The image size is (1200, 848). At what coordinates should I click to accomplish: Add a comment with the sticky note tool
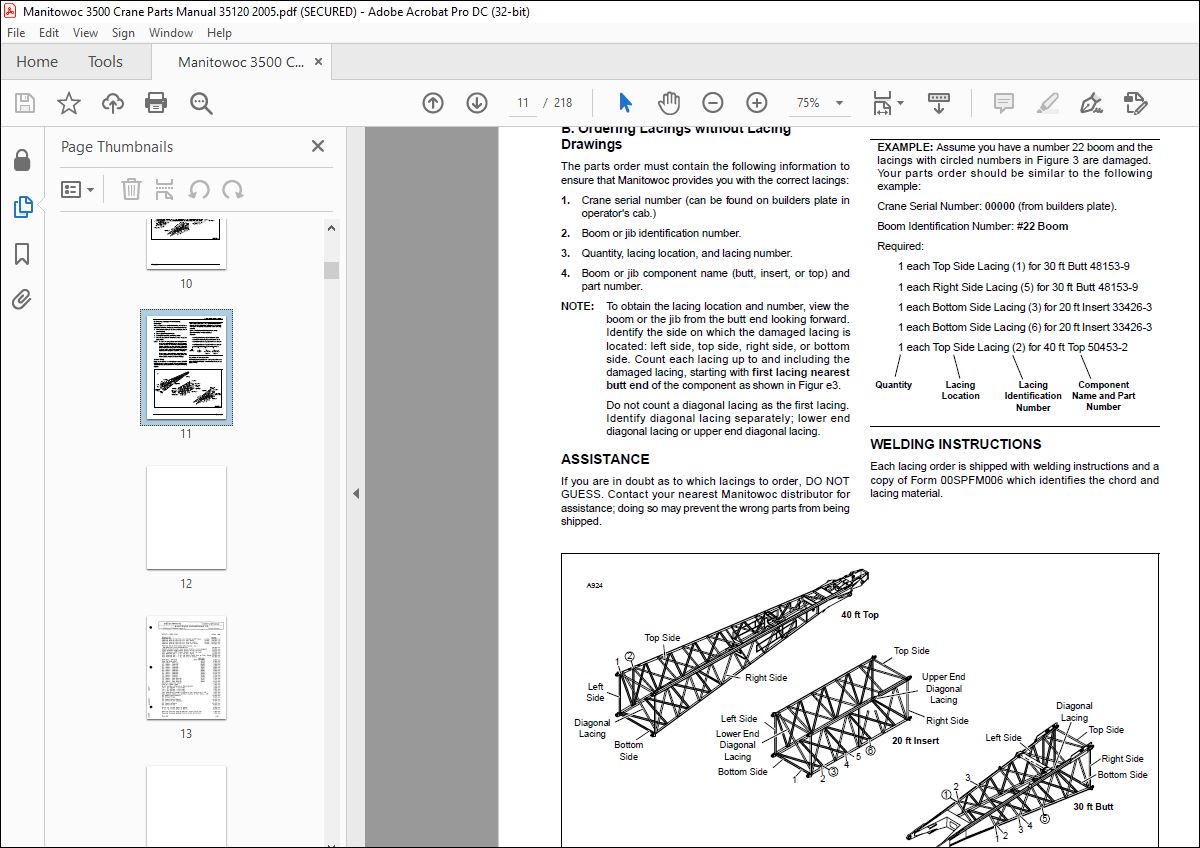[1004, 103]
